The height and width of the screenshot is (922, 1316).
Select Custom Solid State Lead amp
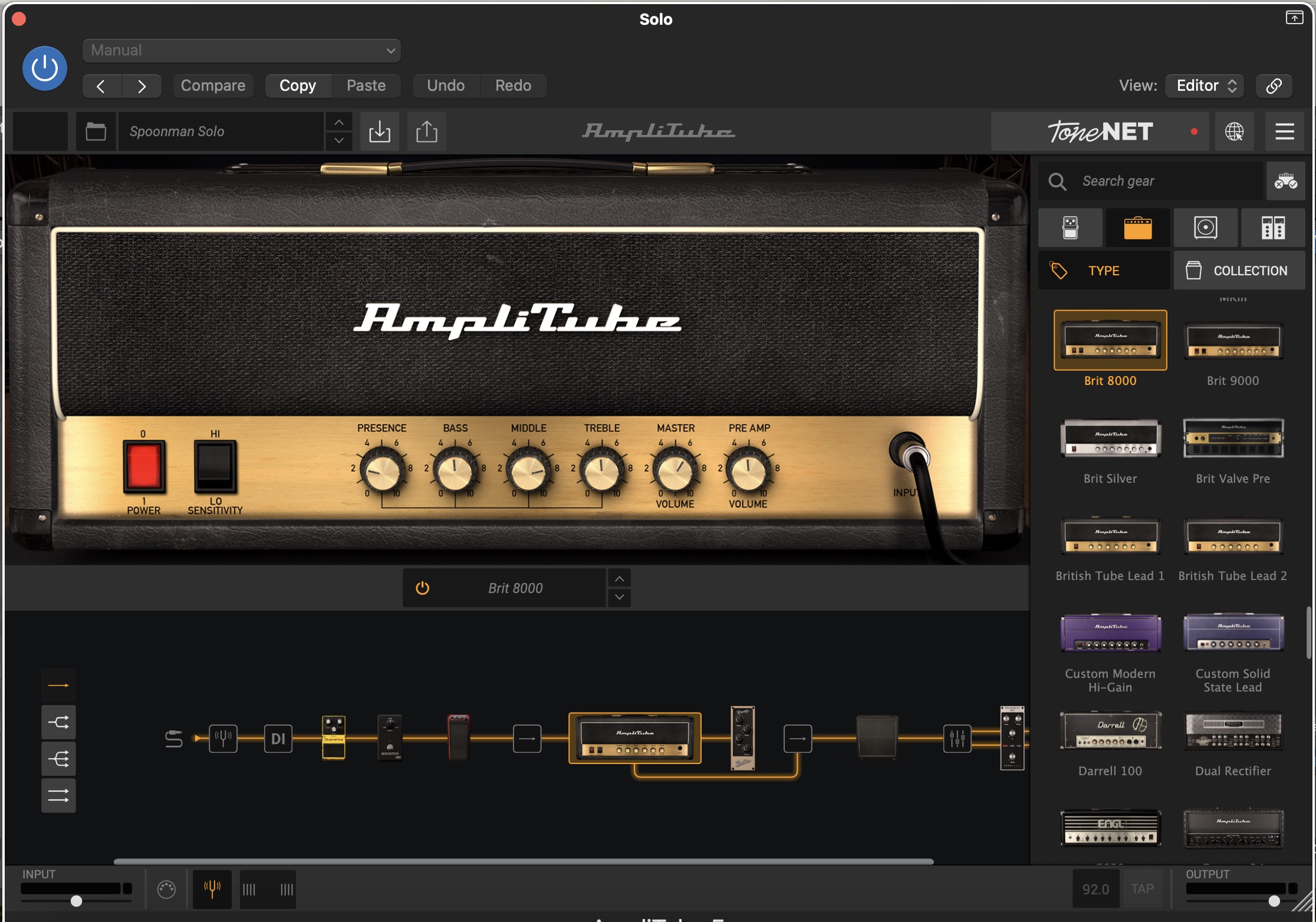tap(1233, 633)
